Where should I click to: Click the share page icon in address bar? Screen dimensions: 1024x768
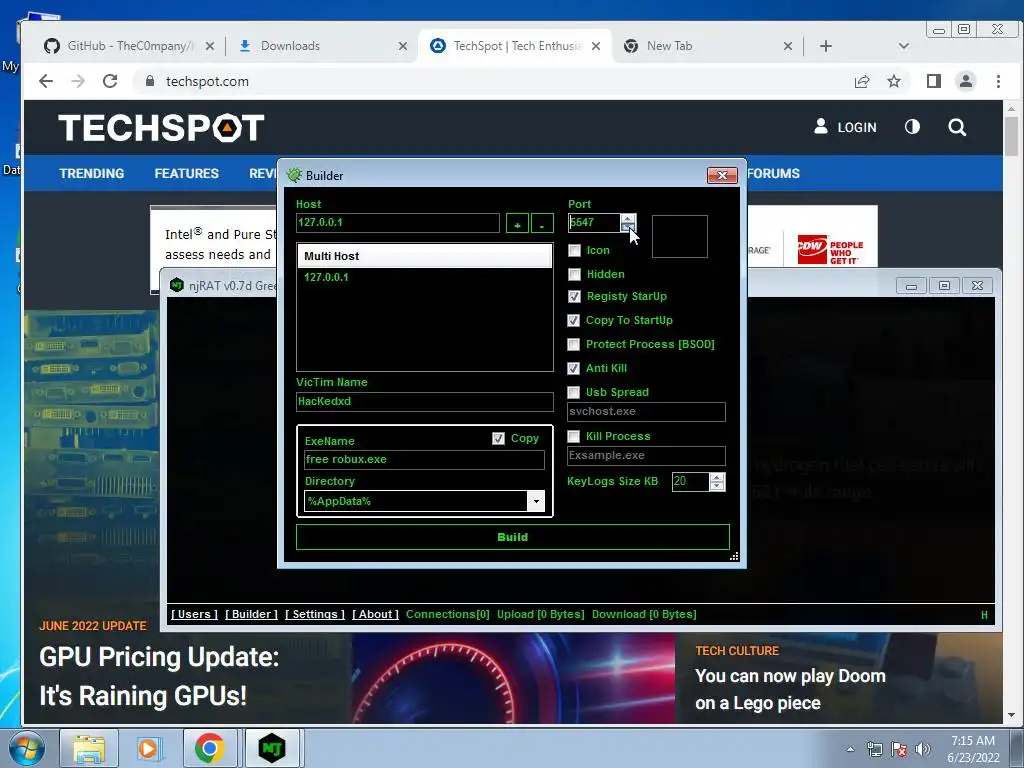click(861, 81)
